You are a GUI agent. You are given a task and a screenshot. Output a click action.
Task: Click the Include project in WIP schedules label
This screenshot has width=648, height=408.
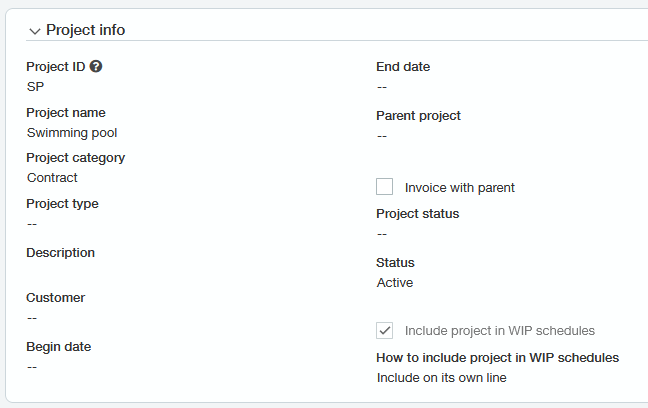(x=500, y=331)
